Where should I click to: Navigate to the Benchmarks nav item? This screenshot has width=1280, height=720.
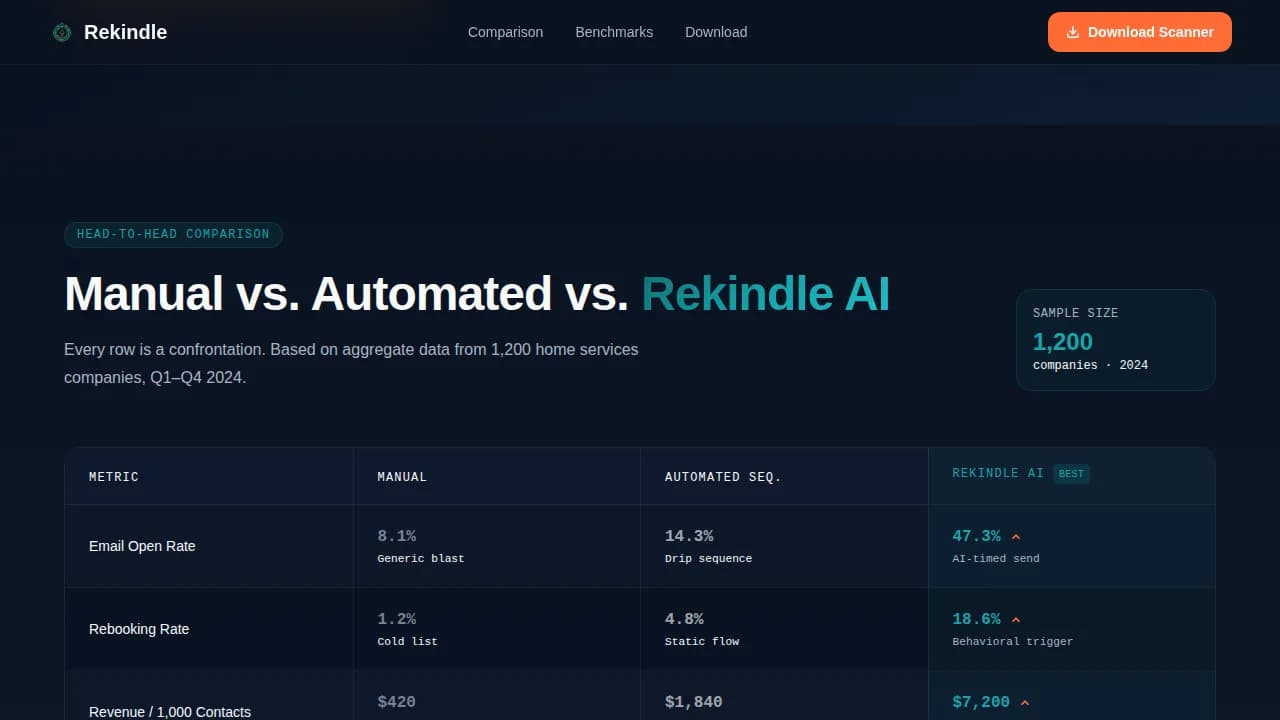(613, 32)
